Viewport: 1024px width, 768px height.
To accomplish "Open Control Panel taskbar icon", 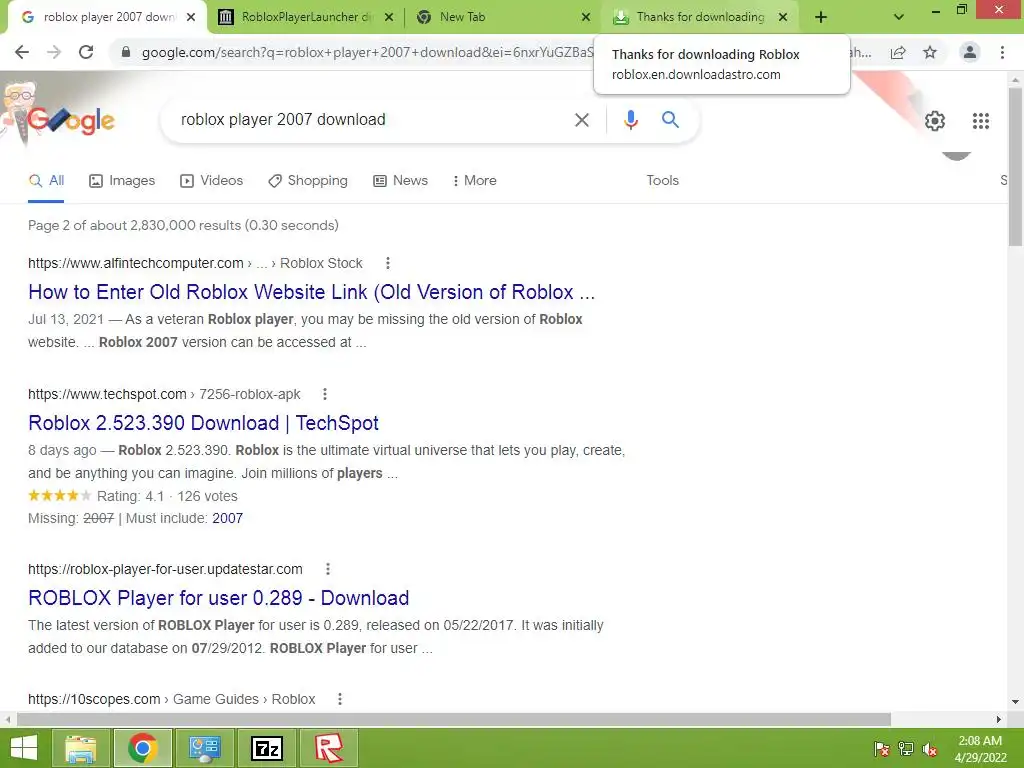I will [x=204, y=748].
